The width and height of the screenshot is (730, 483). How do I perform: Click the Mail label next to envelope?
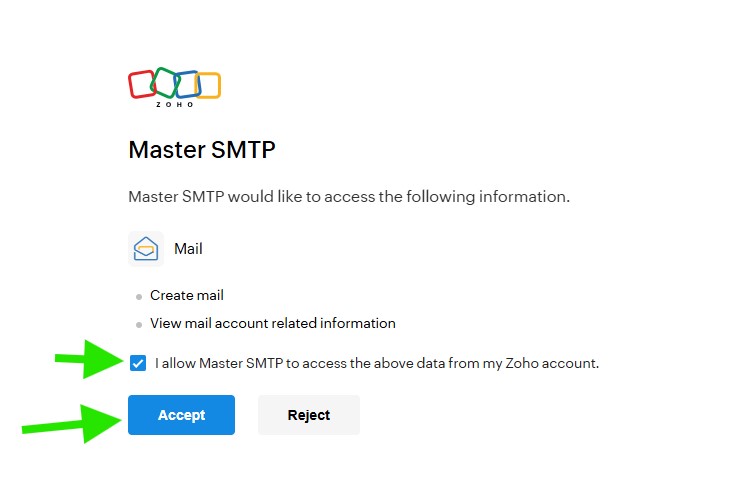tap(188, 249)
